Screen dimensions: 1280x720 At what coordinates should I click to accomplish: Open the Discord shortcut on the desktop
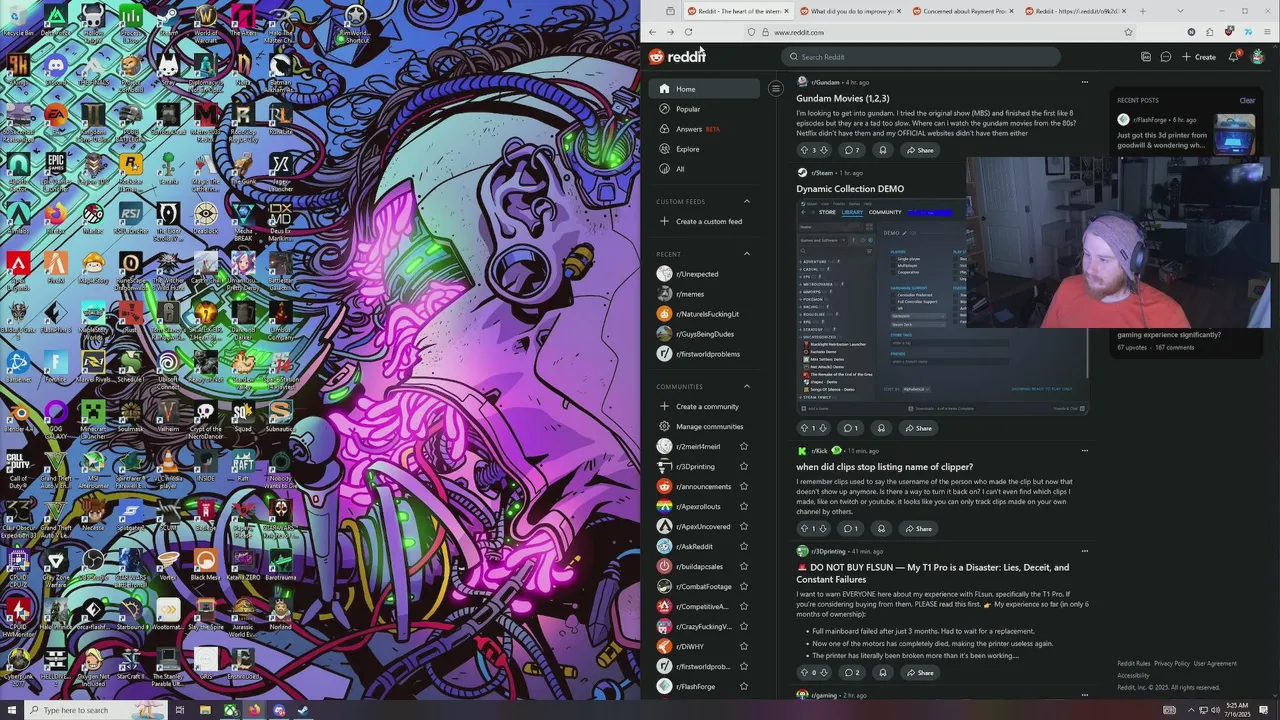pos(56,71)
